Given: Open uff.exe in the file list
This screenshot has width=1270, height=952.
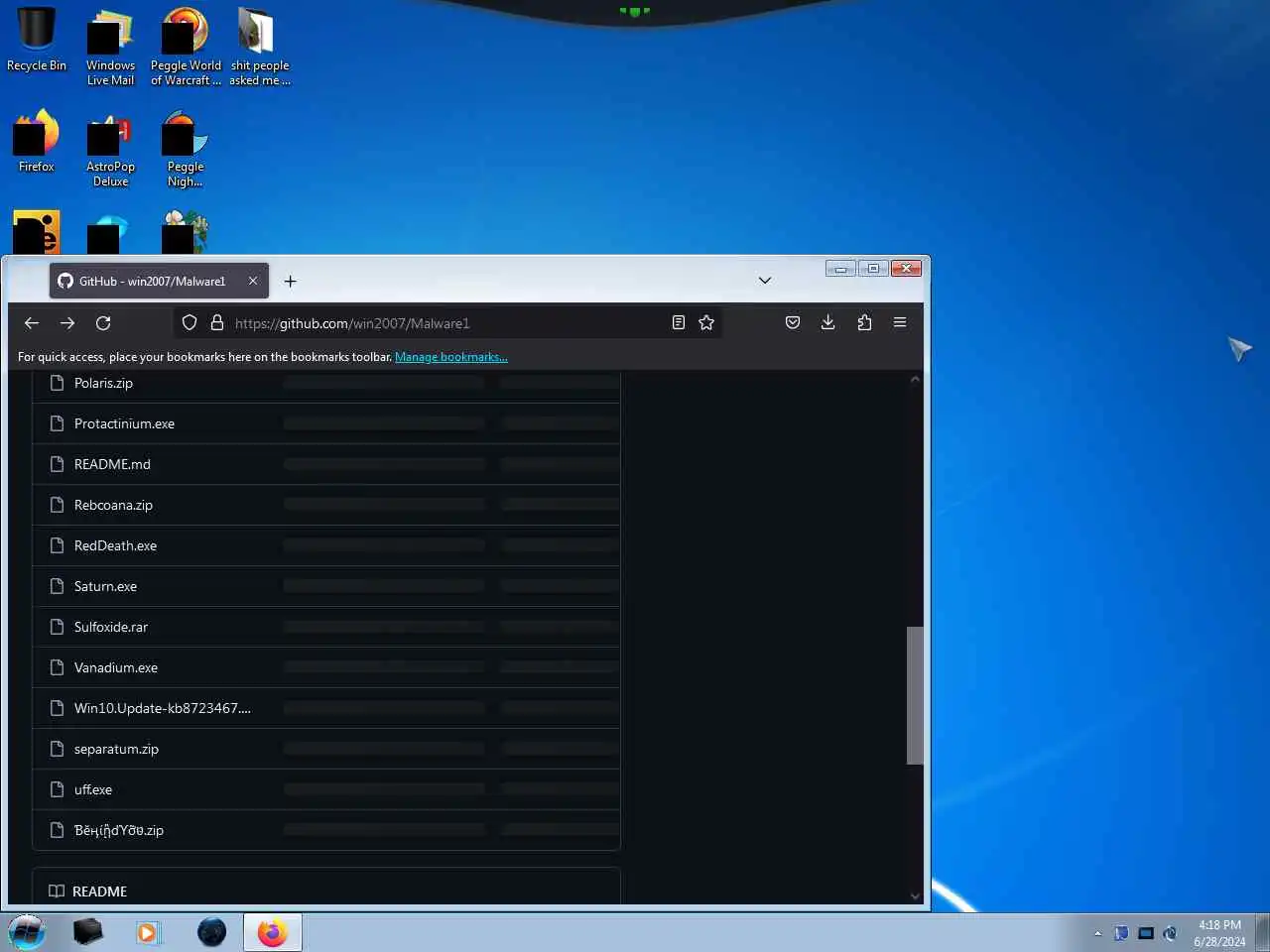Looking at the screenshot, I should (x=93, y=789).
